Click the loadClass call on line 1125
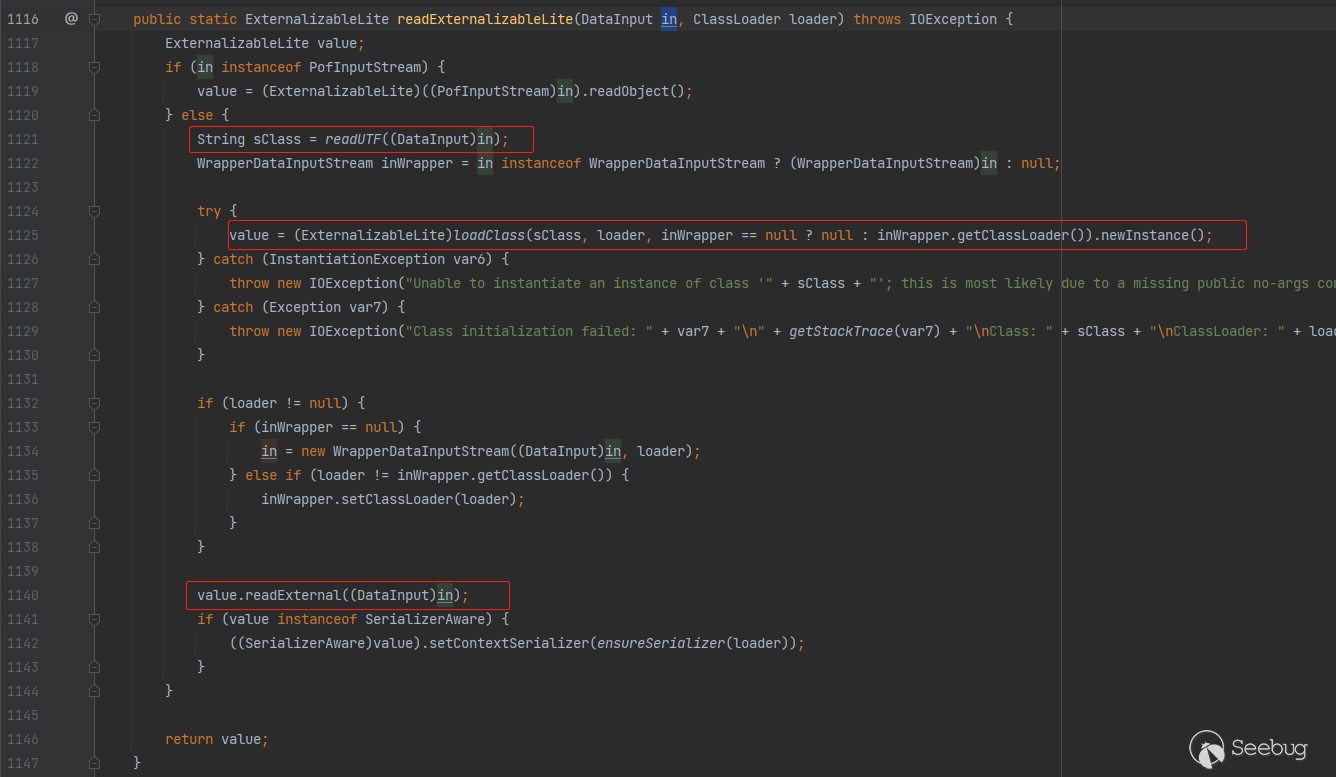Screen dimensions: 1336x777 [x=489, y=235]
